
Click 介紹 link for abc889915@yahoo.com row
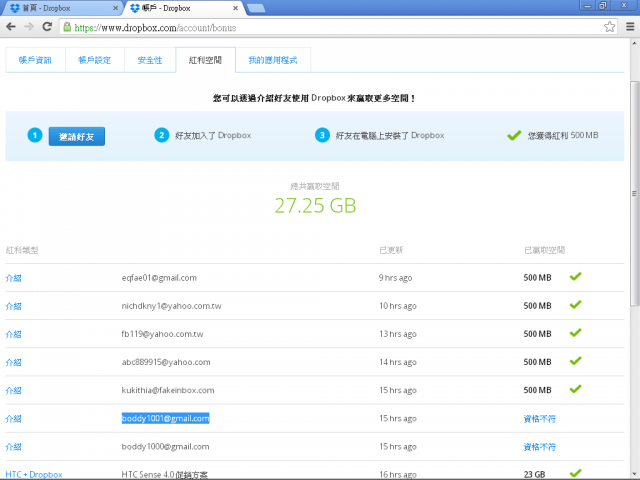click(13, 362)
